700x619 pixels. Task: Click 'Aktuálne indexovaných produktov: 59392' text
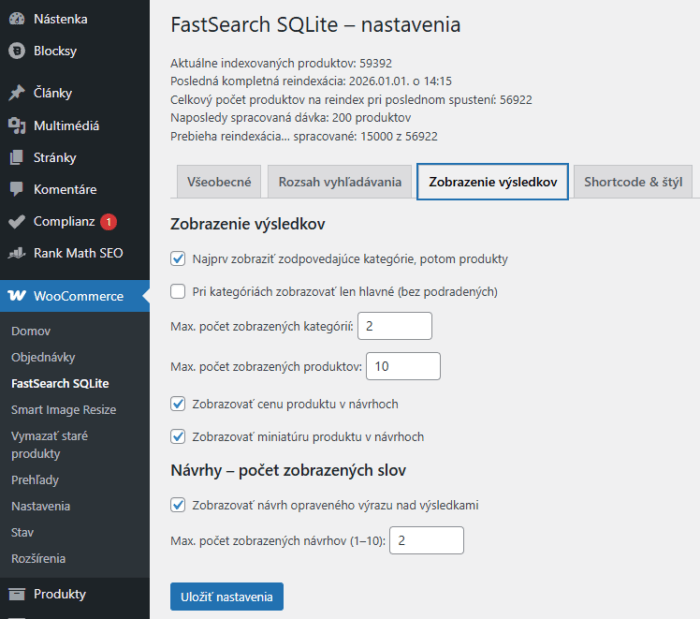281,63
